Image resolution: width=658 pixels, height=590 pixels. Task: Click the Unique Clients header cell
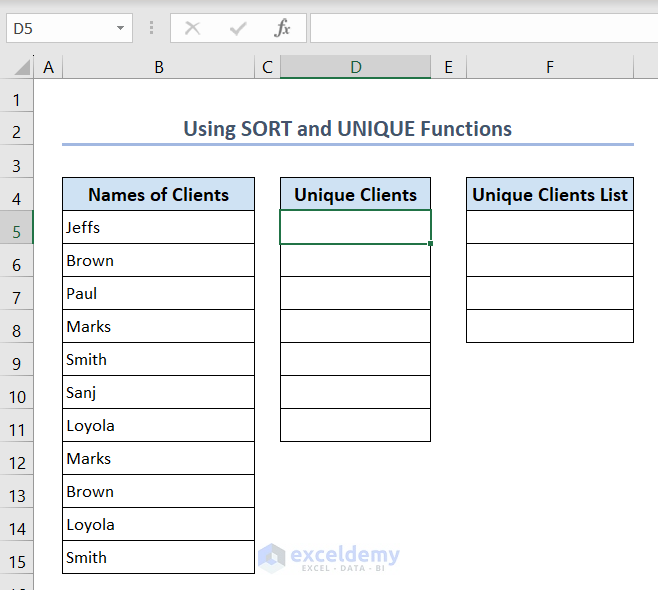pyautogui.click(x=355, y=195)
